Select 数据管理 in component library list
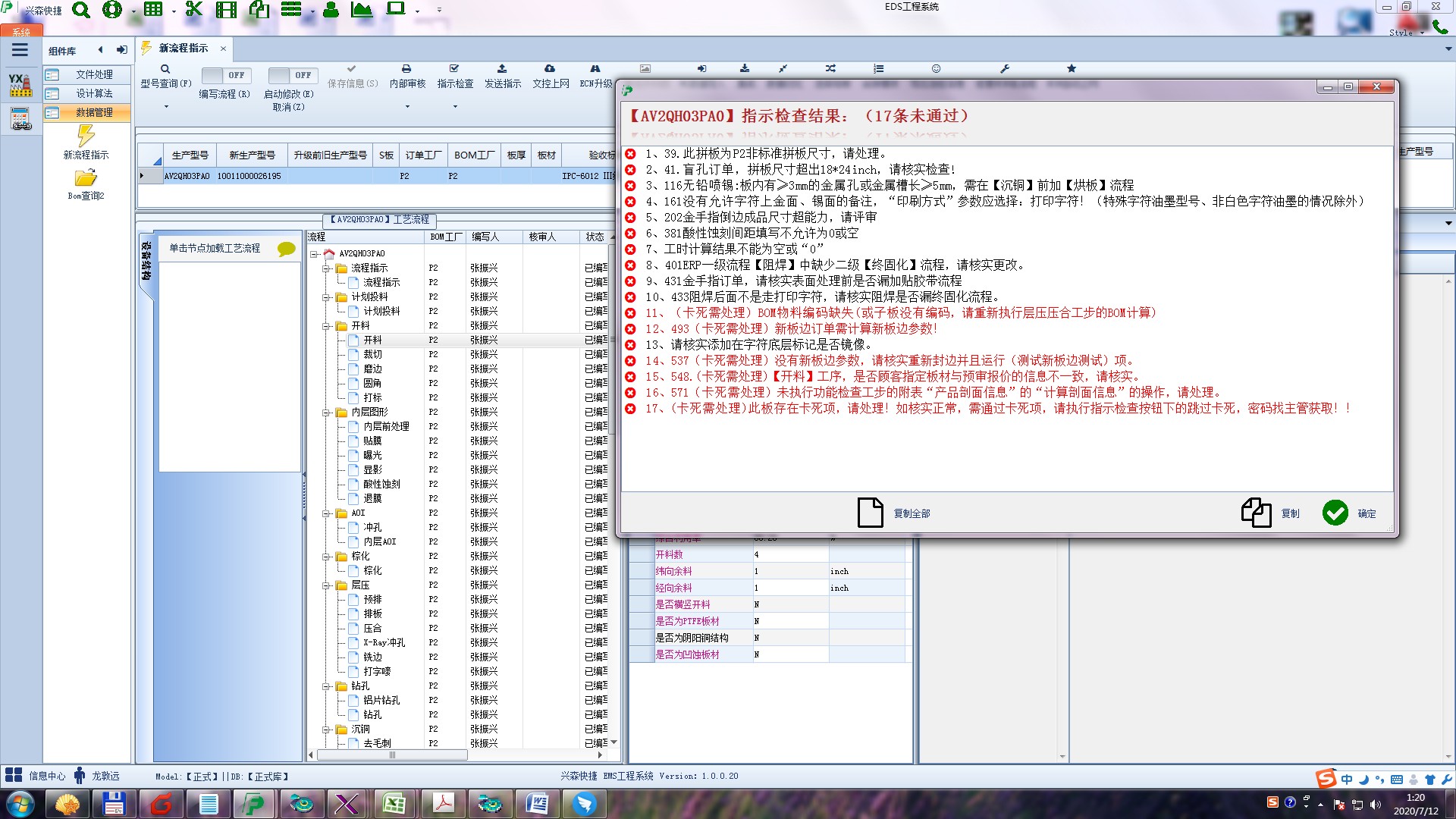Image resolution: width=1456 pixels, height=819 pixels. [93, 112]
